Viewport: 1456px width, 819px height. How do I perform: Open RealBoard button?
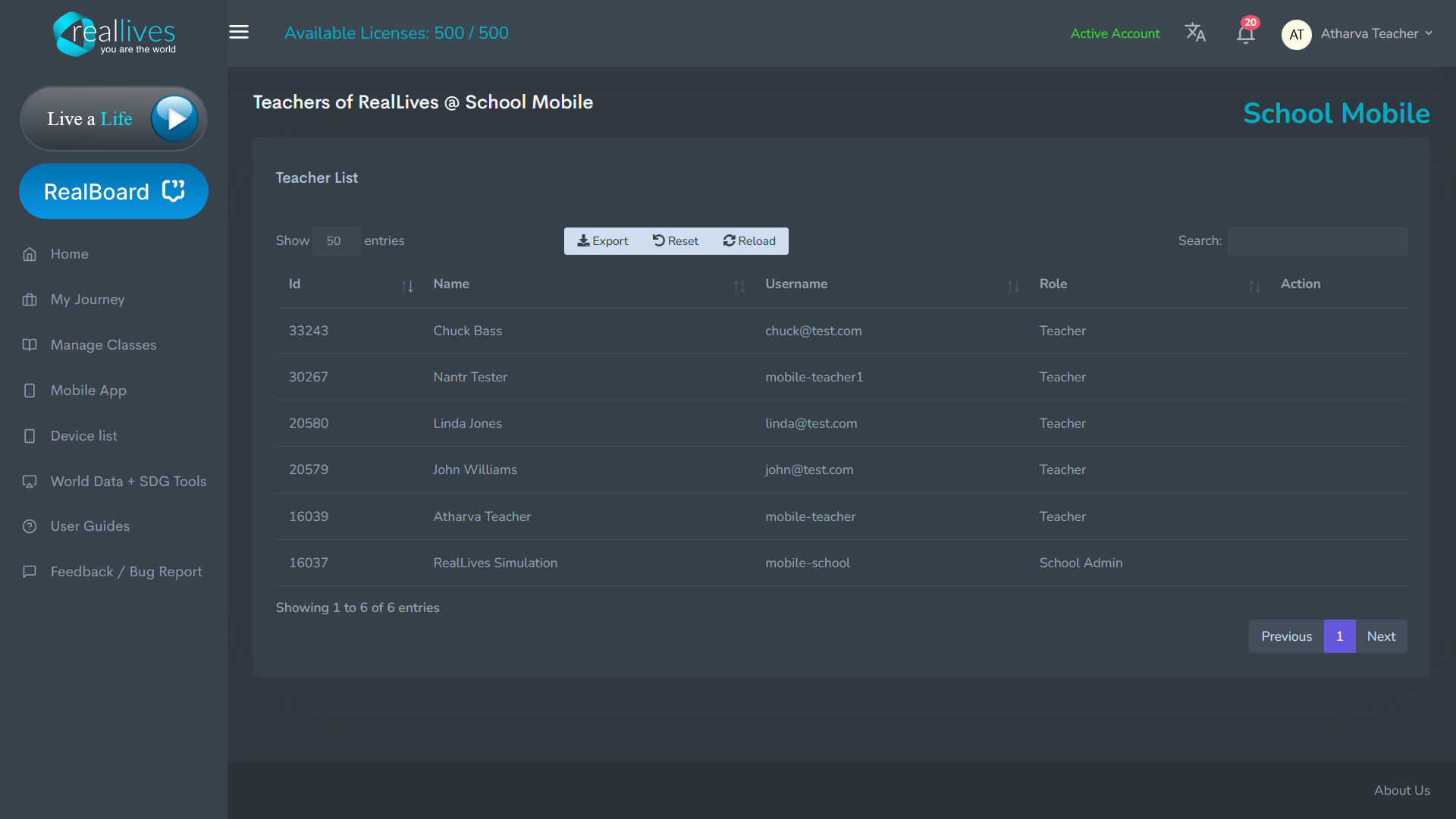coord(114,191)
